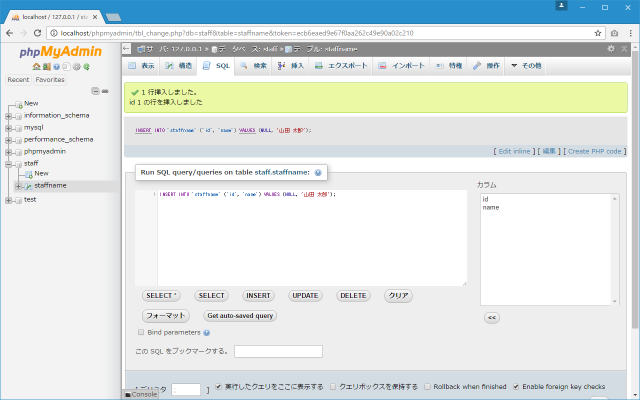Screen dimensions: 640x400
Task: Click the phpMyAdmin home icon in sidebar
Action: pos(35,66)
